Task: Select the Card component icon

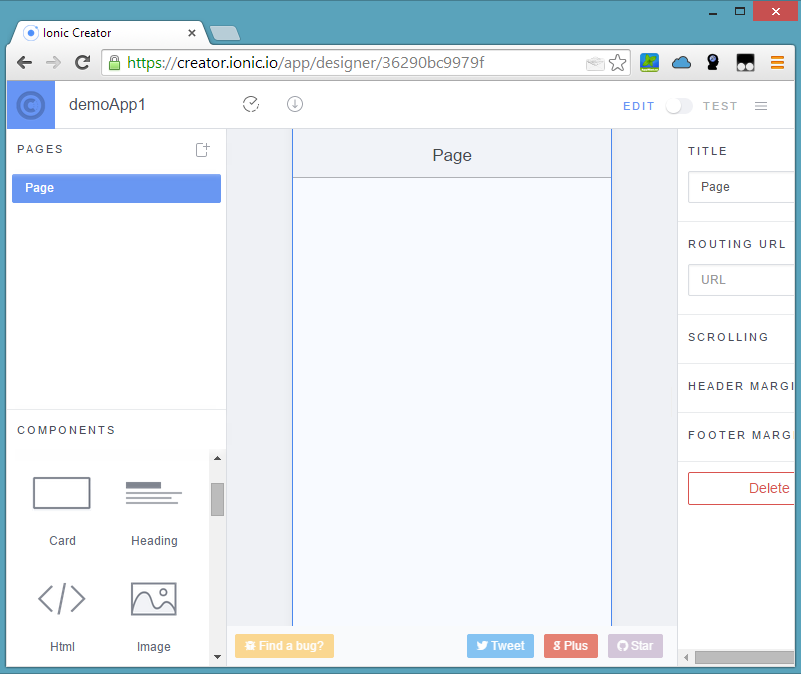Action: (x=62, y=493)
